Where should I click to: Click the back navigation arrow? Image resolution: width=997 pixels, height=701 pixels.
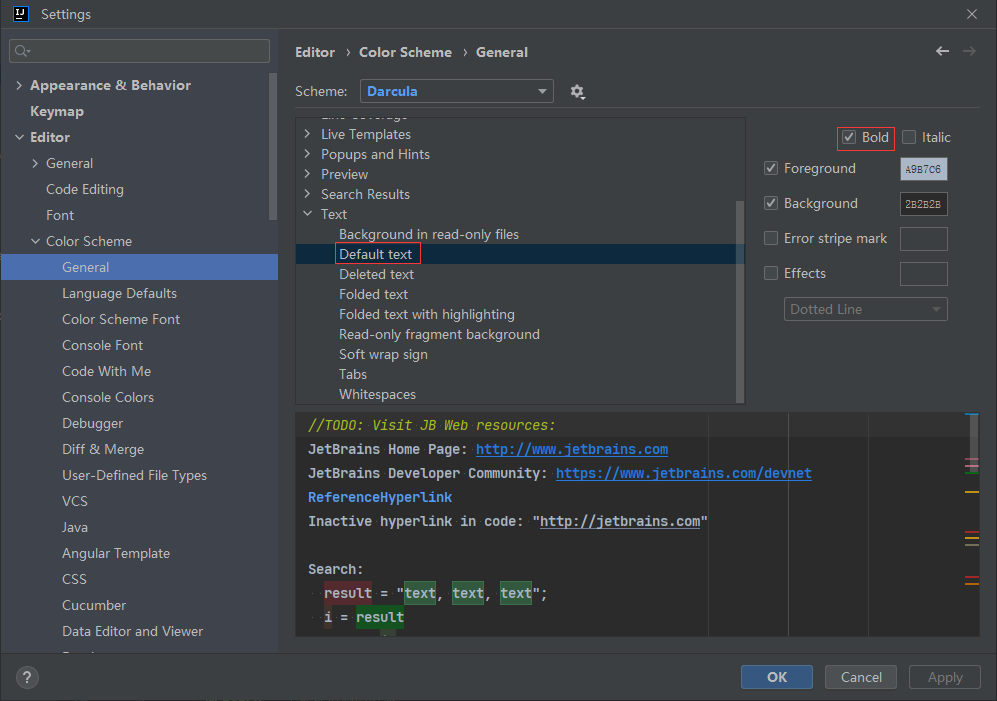coord(942,51)
